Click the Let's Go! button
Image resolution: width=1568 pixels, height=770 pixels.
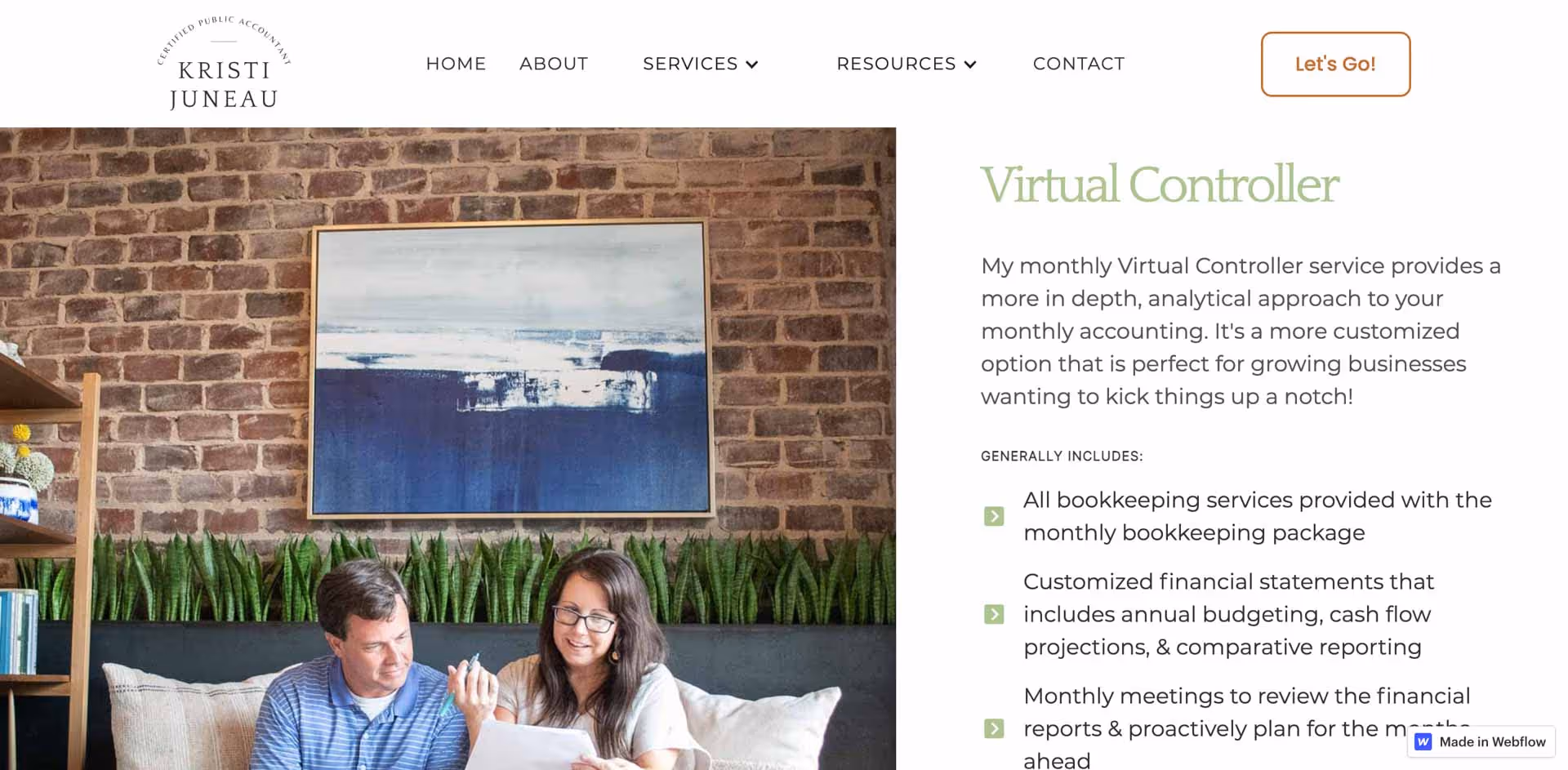(1335, 64)
